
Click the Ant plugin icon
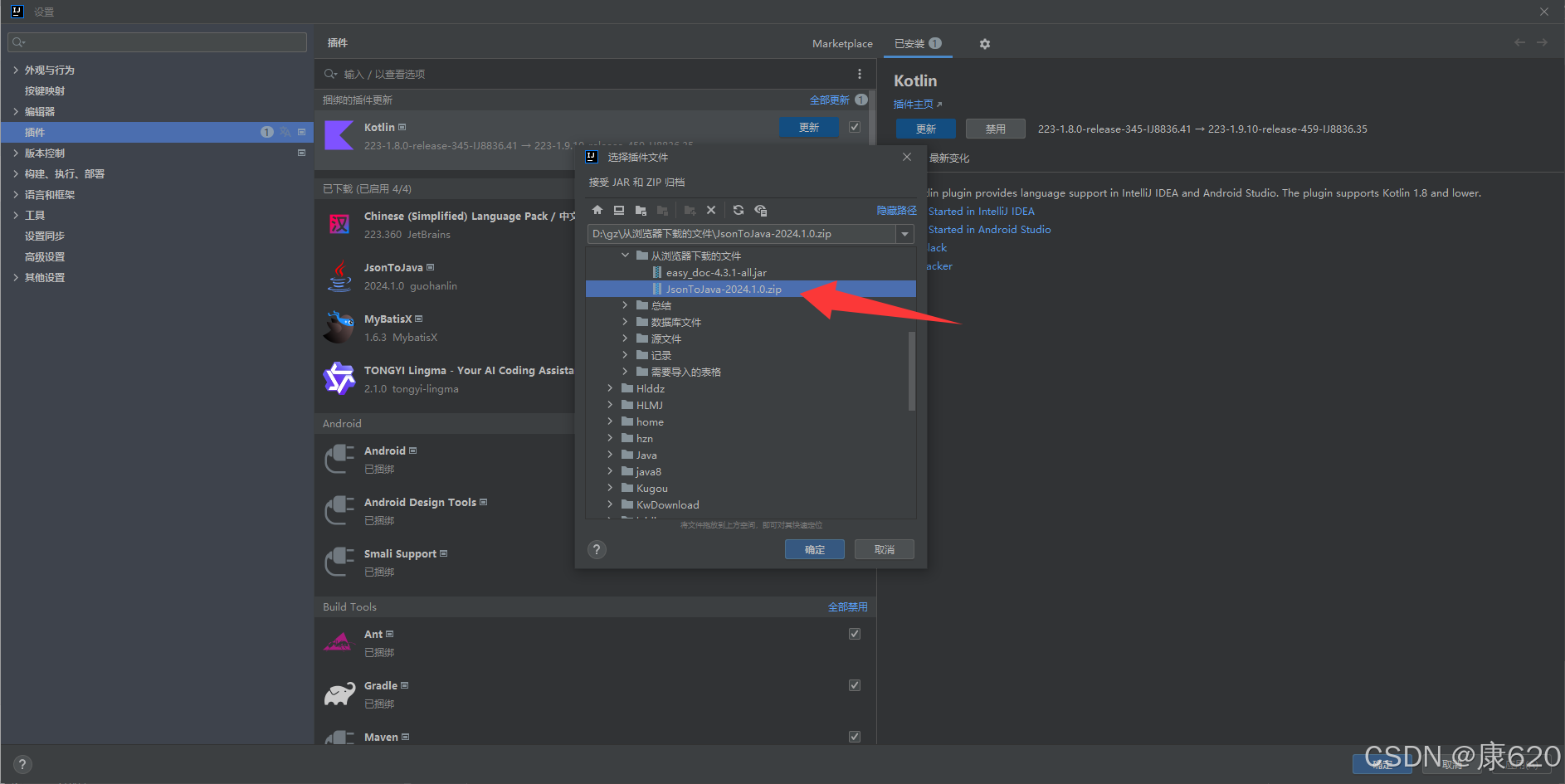339,642
